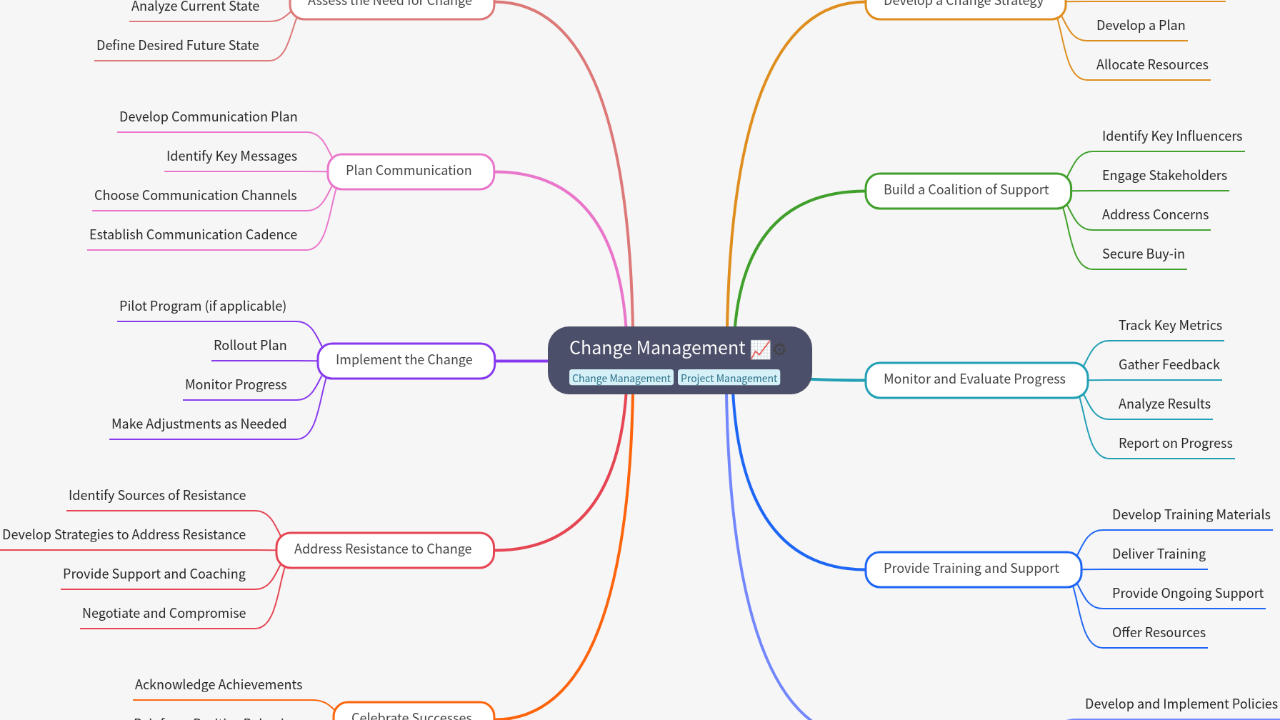Click the Choose Communication Channels subtopic
1280x720 pixels.
pos(196,195)
